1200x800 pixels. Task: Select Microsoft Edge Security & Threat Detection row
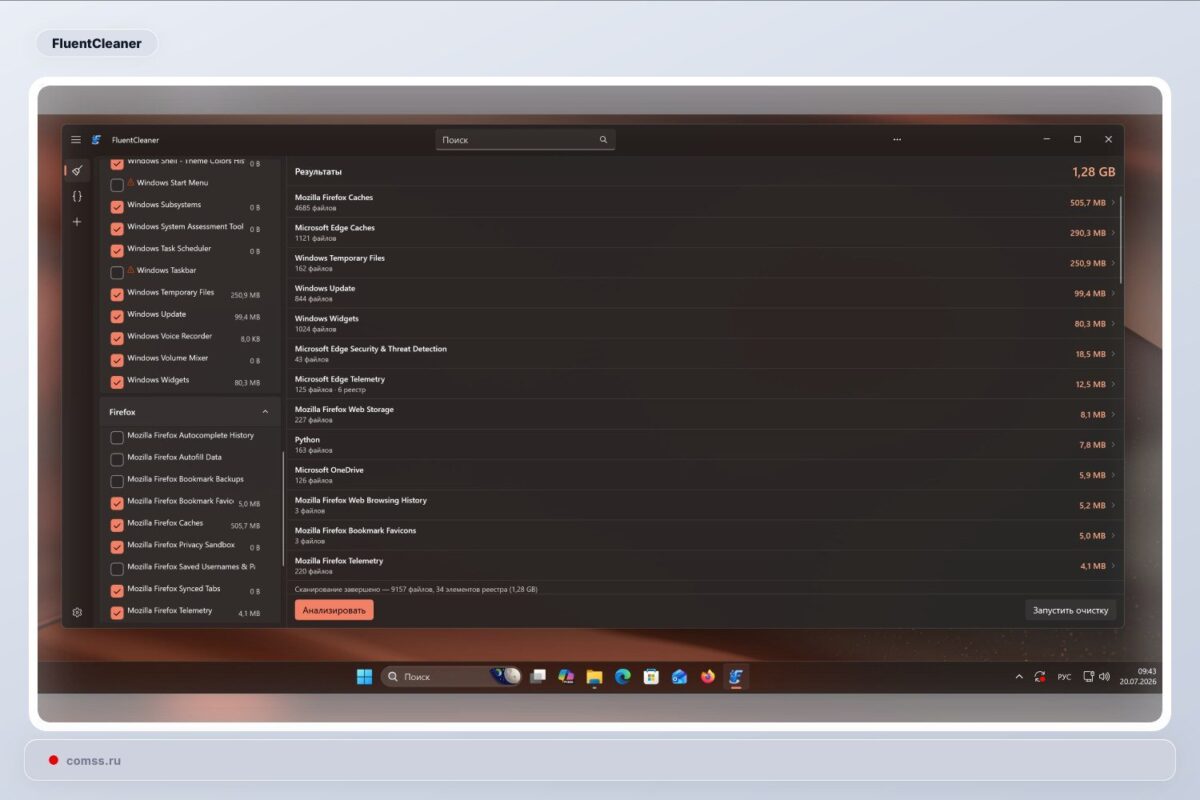point(704,354)
